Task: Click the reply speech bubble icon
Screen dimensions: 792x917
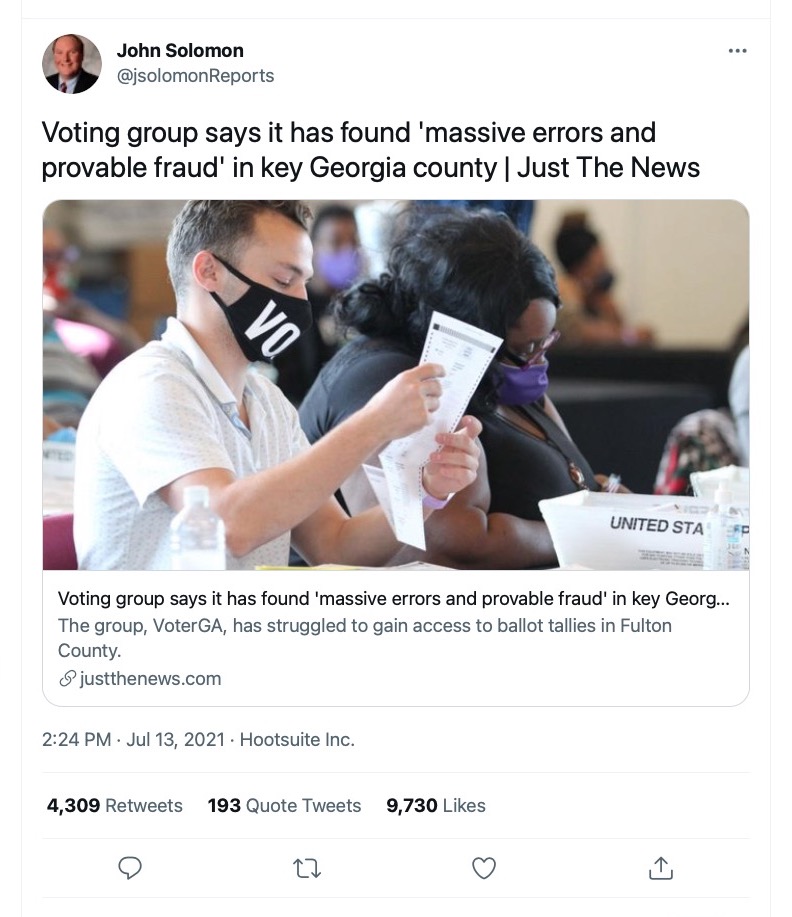Action: (130, 869)
